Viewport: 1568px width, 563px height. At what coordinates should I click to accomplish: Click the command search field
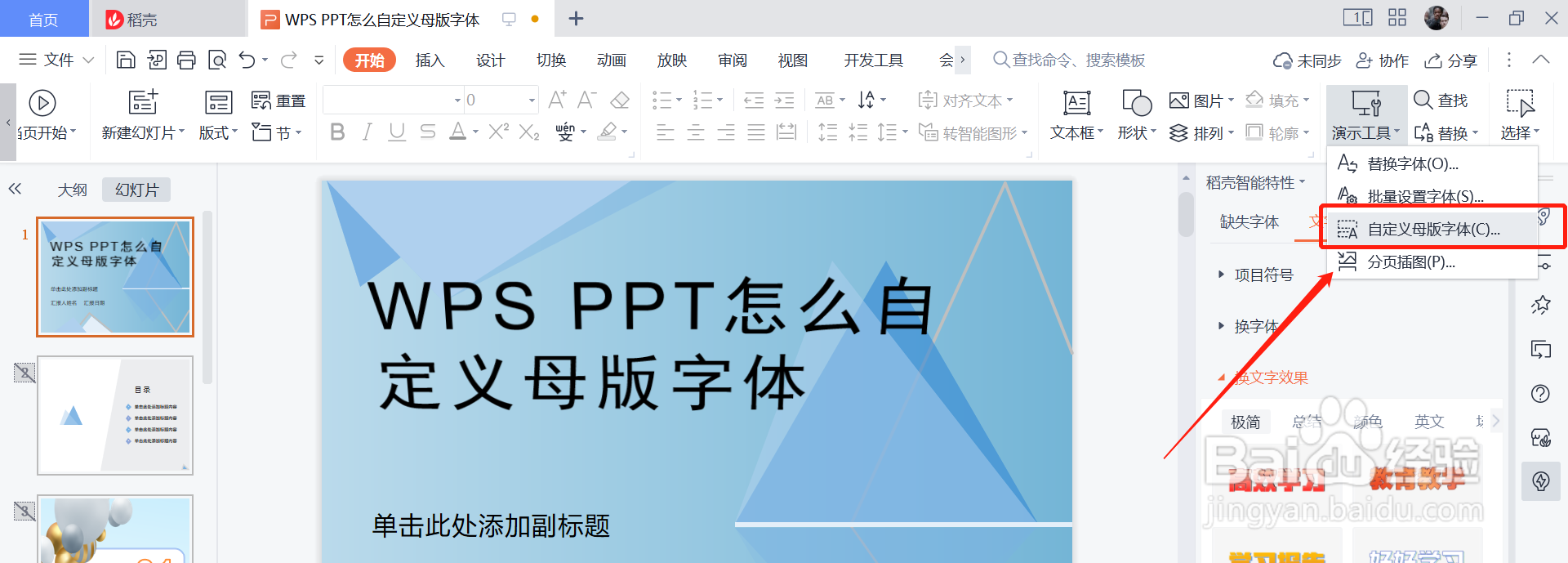1069,60
